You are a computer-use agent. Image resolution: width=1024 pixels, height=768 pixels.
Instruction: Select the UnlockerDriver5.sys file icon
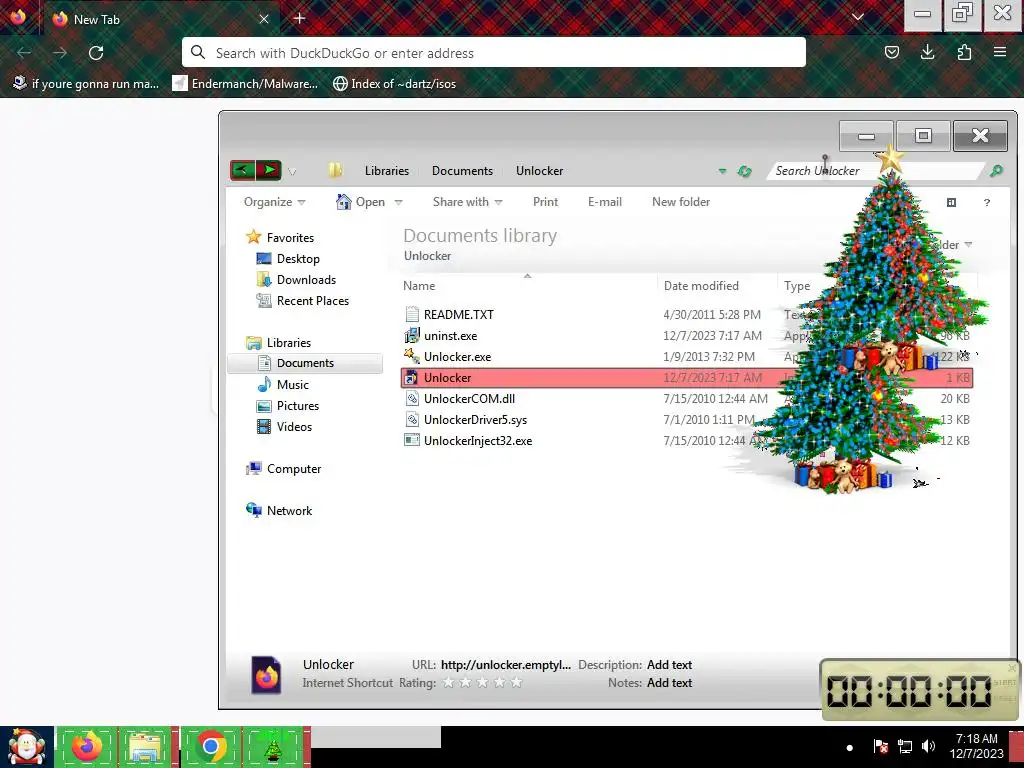coord(411,419)
